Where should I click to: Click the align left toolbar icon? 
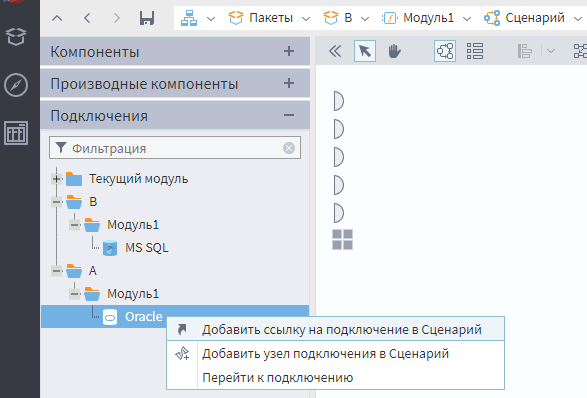524,51
